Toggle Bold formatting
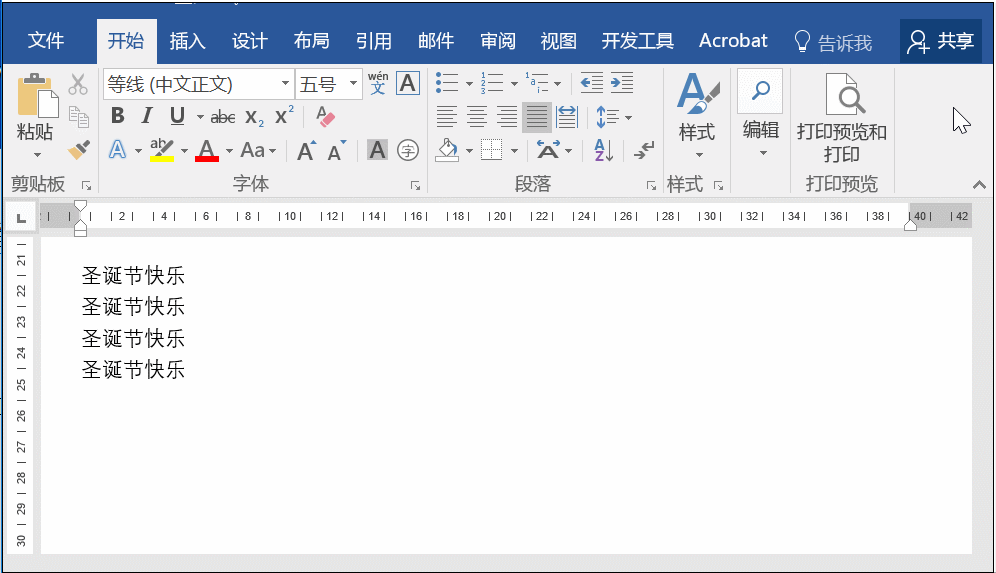This screenshot has width=996, height=573. [118, 116]
